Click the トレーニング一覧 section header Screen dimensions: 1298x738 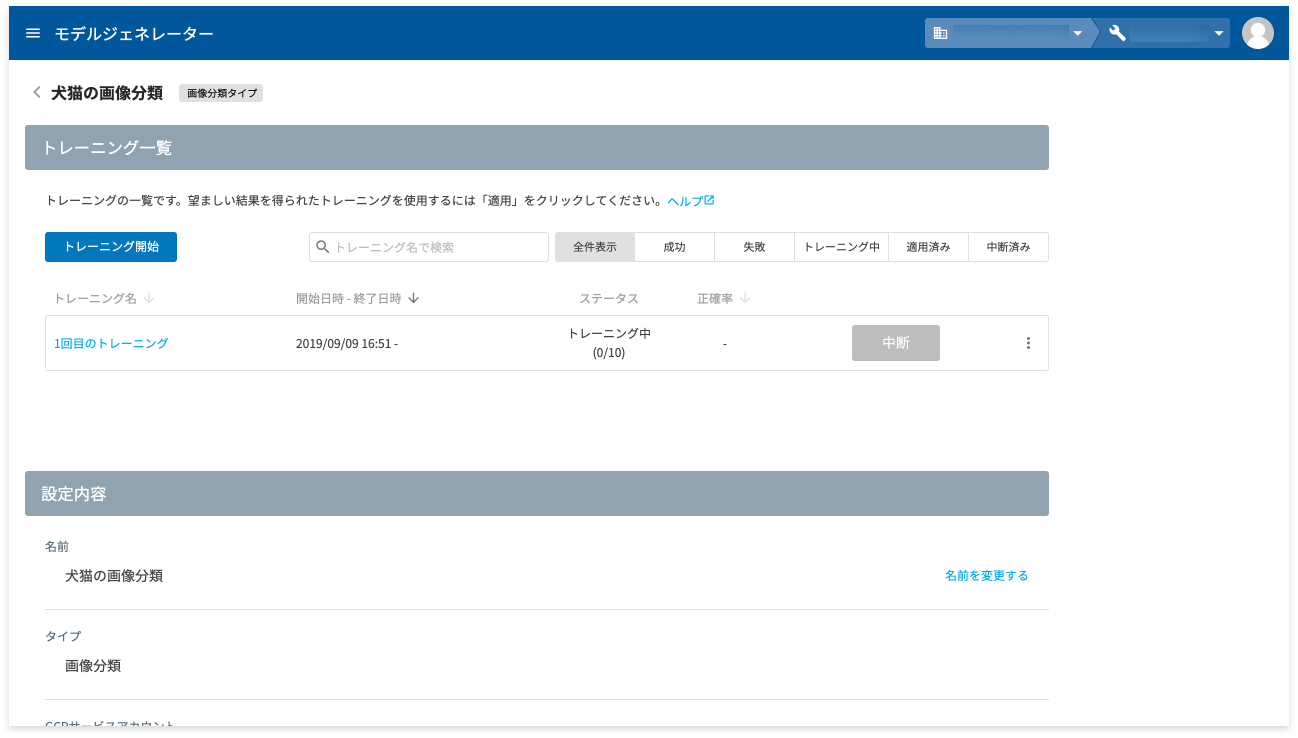click(537, 148)
